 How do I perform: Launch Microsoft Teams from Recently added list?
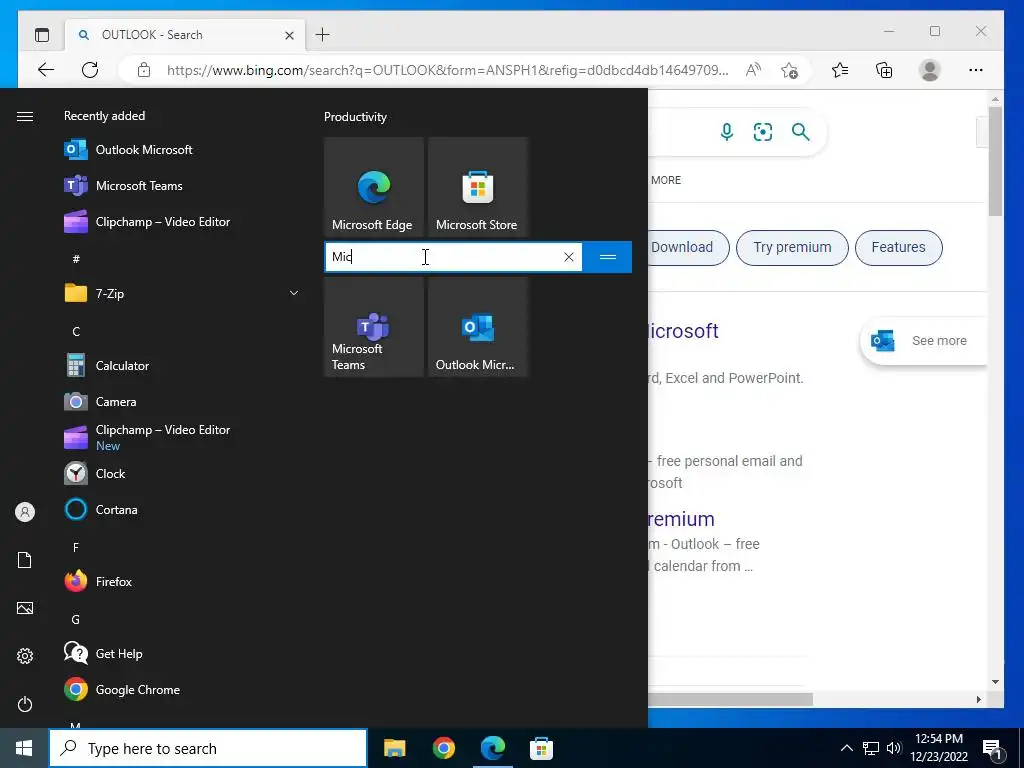pyautogui.click(x=182, y=185)
